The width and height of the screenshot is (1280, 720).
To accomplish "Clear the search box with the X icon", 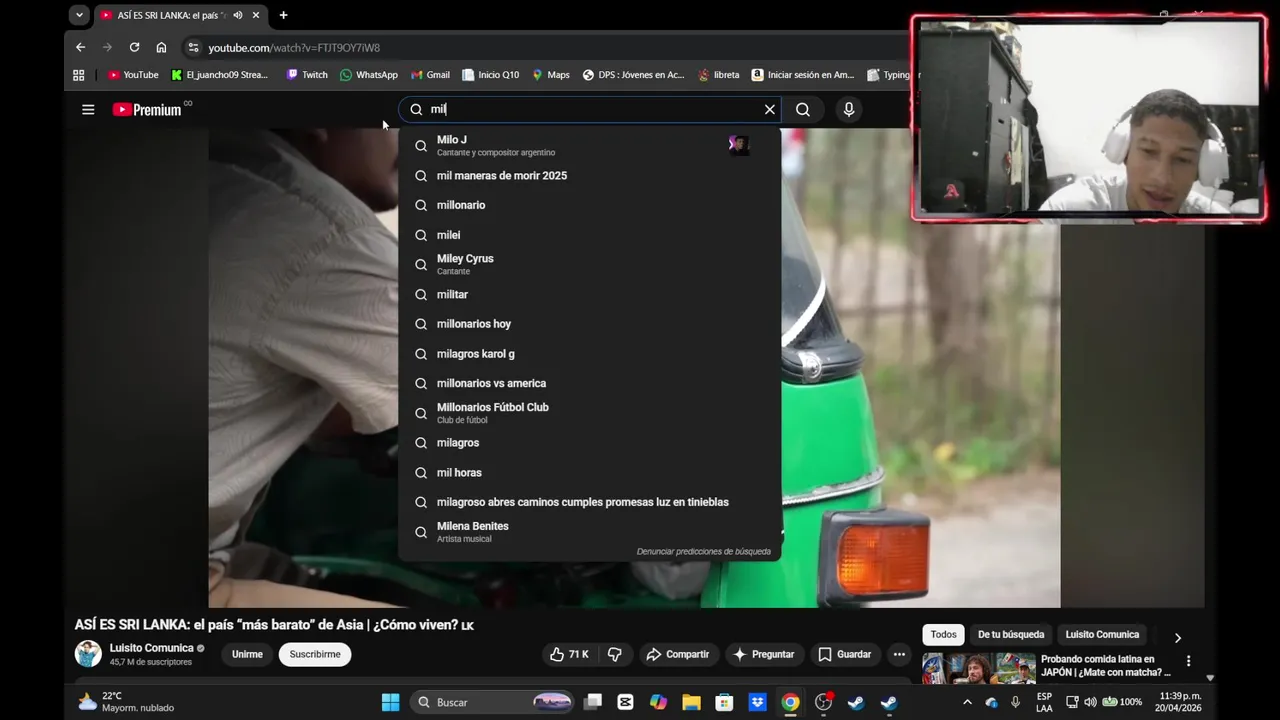I will (x=770, y=110).
